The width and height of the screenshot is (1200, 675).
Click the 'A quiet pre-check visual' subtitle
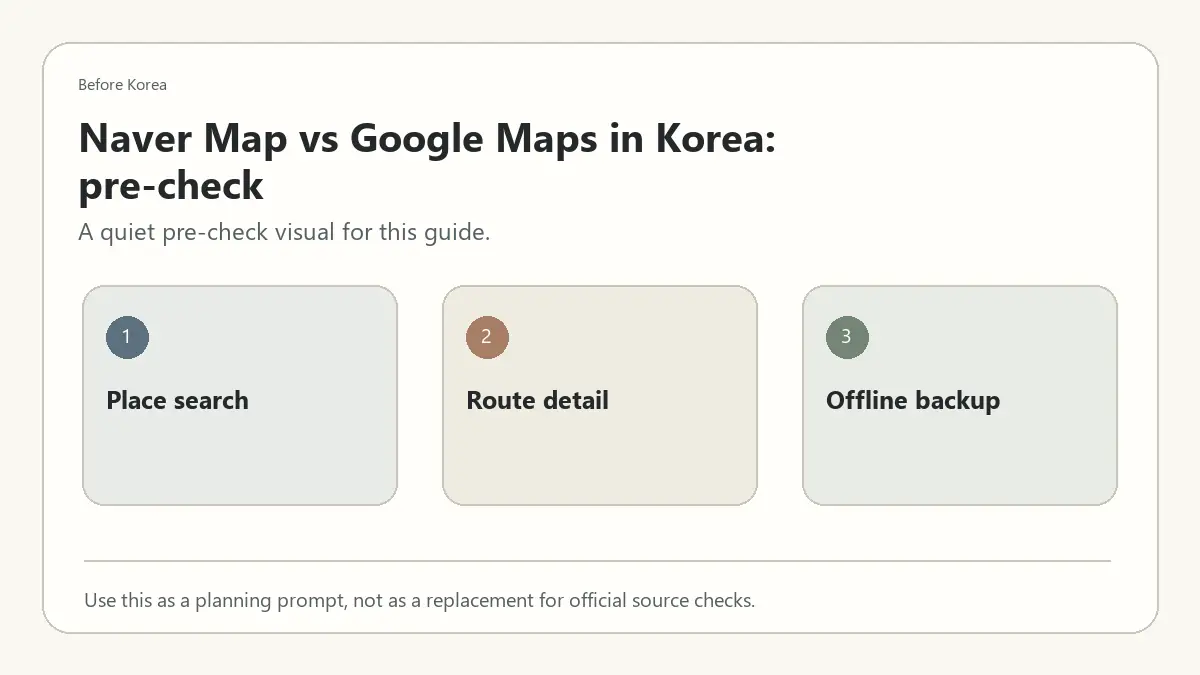click(x=284, y=233)
